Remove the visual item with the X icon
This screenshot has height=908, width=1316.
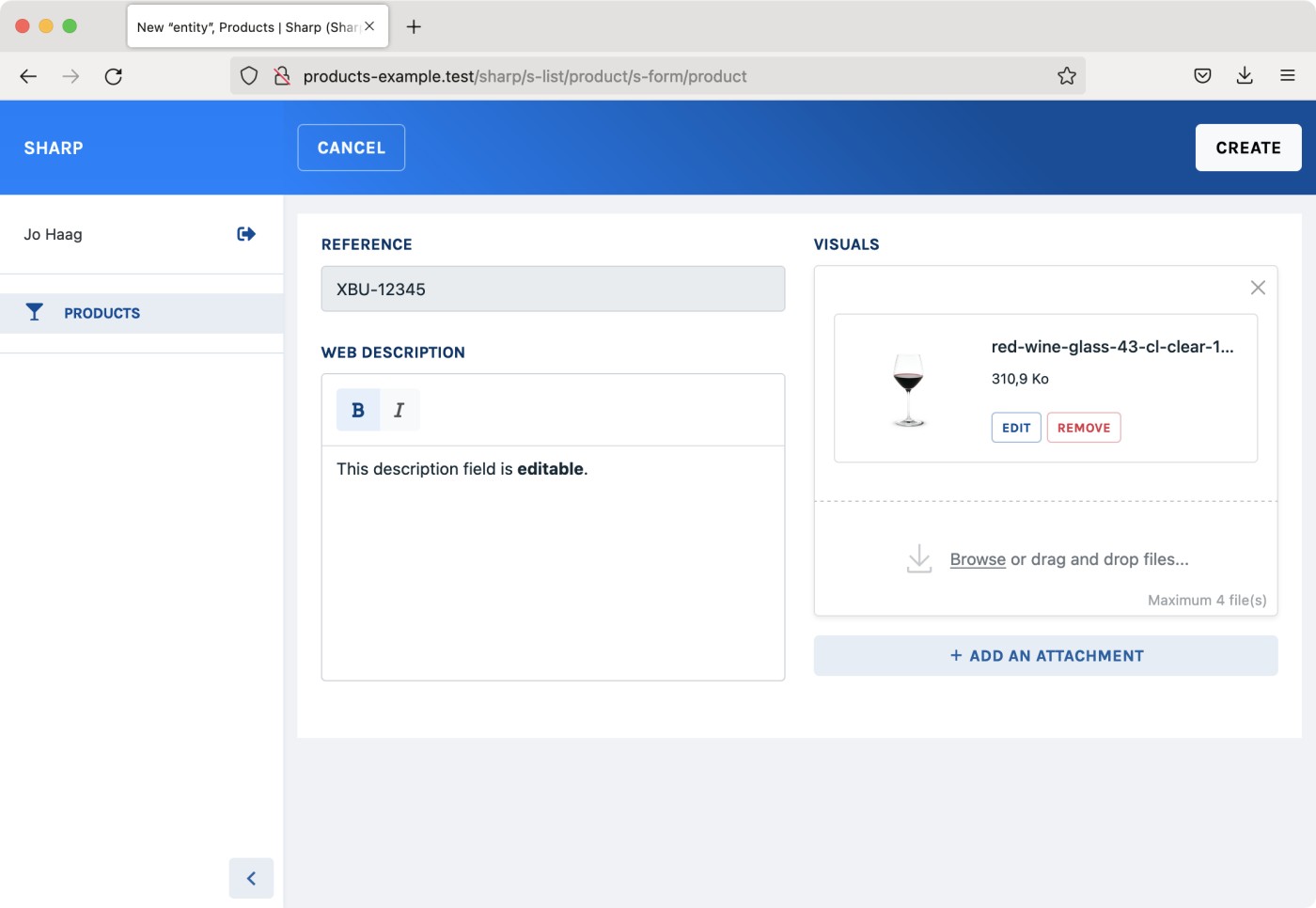tap(1258, 288)
